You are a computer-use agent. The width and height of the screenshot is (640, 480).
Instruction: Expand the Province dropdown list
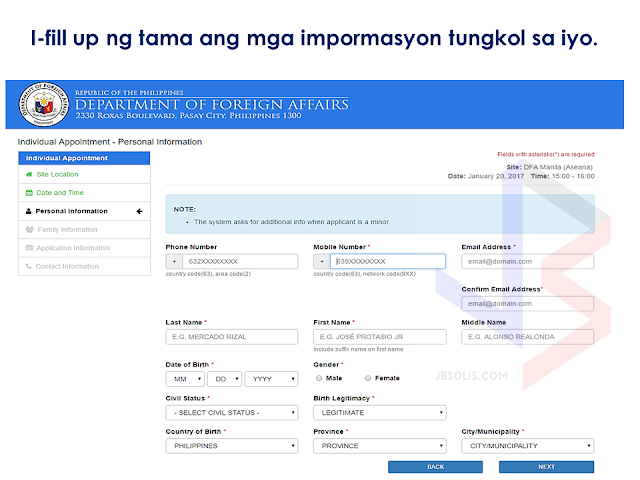tap(380, 446)
